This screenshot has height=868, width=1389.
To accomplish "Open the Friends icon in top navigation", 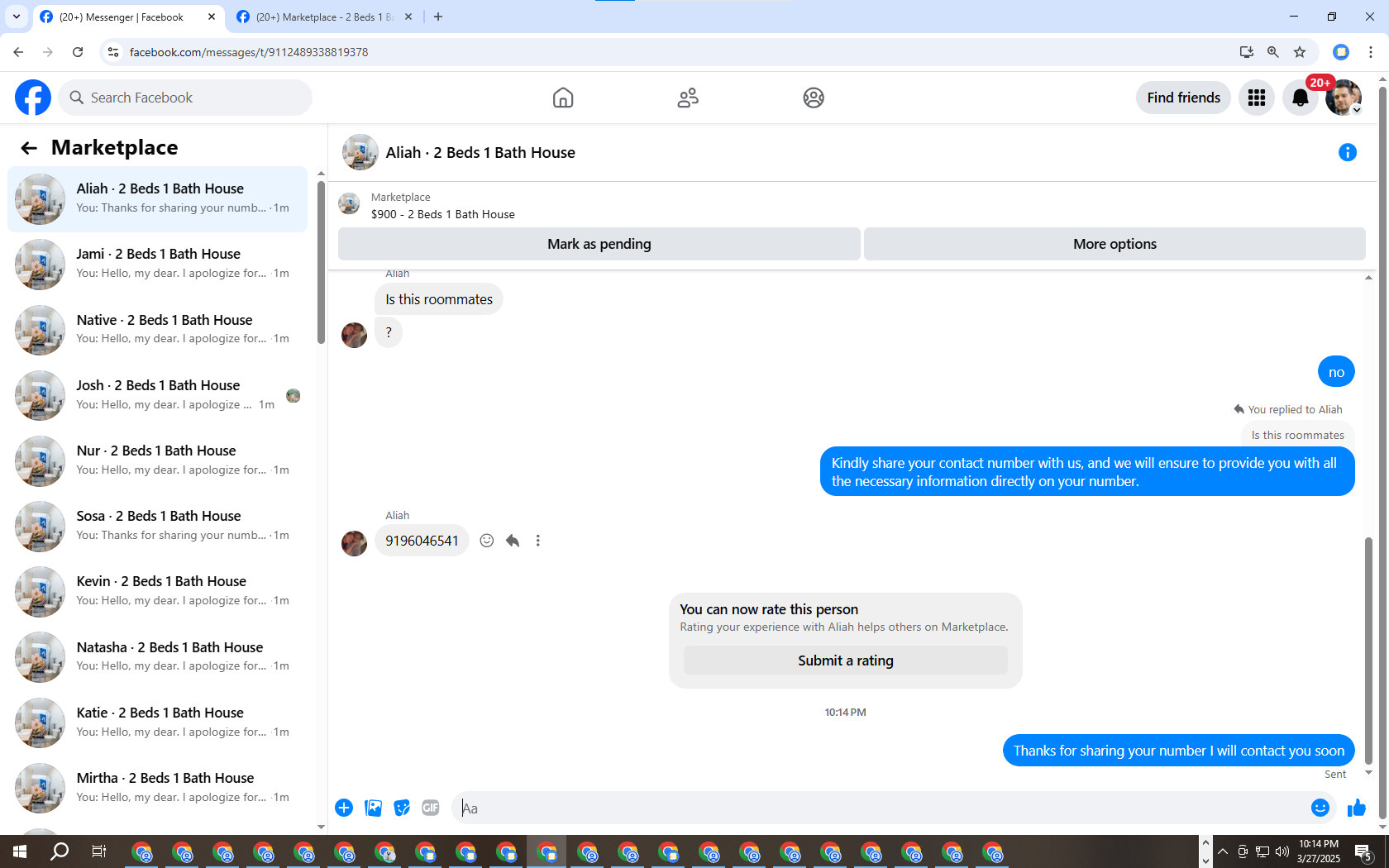I will tap(688, 98).
